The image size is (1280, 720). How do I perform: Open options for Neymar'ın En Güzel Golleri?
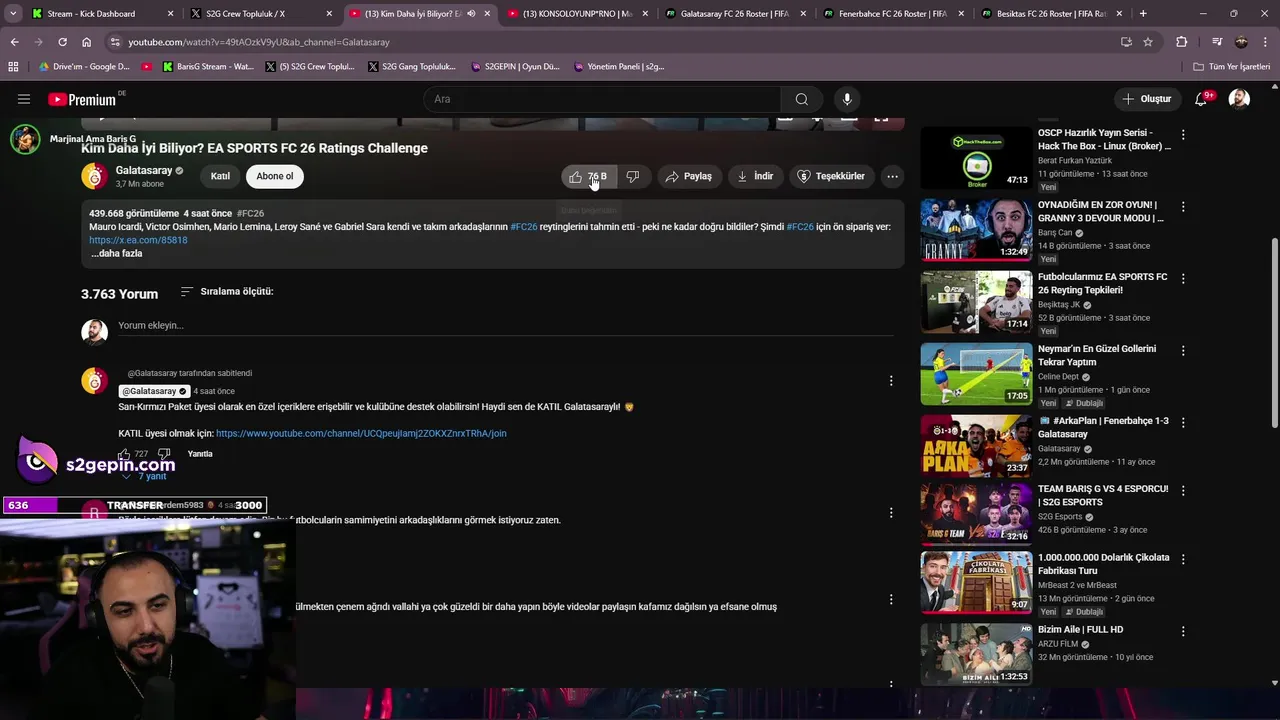[x=1183, y=350]
